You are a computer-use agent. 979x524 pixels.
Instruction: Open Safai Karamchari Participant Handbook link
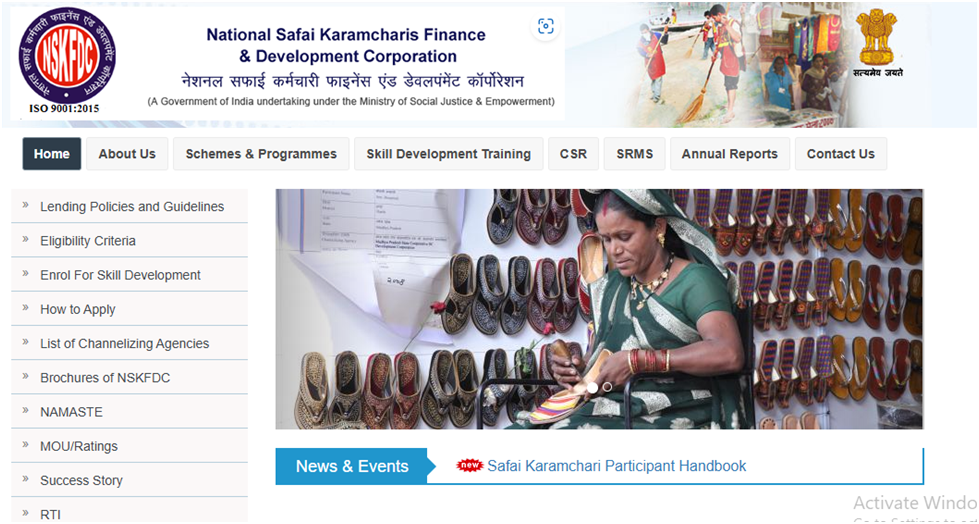[617, 466]
